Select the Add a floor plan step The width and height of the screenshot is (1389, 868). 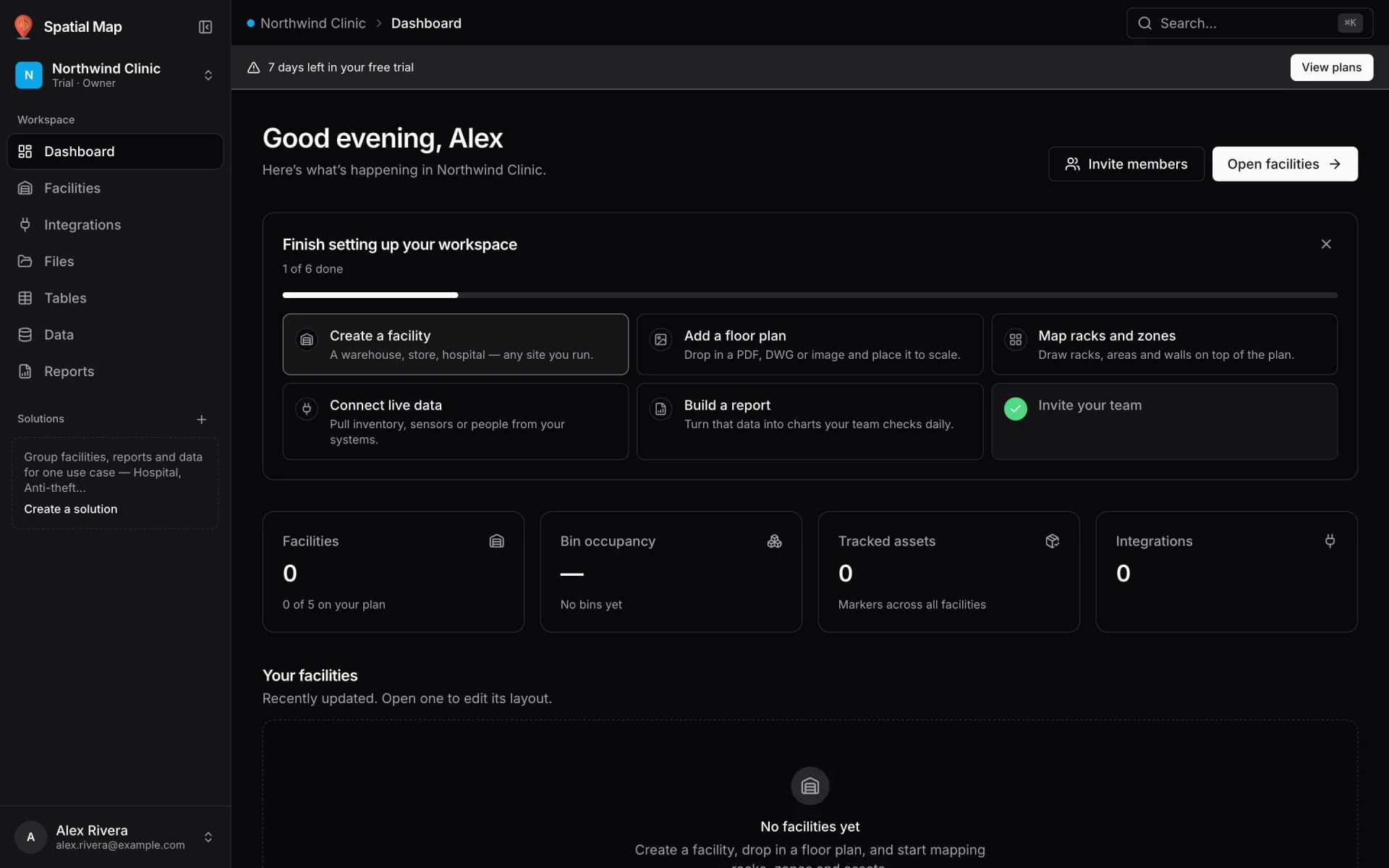[x=810, y=344]
